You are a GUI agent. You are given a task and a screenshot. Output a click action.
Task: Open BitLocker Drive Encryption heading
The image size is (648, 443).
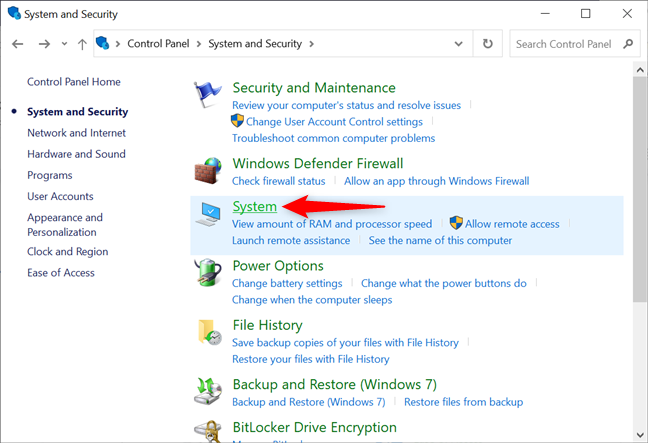pos(314,427)
